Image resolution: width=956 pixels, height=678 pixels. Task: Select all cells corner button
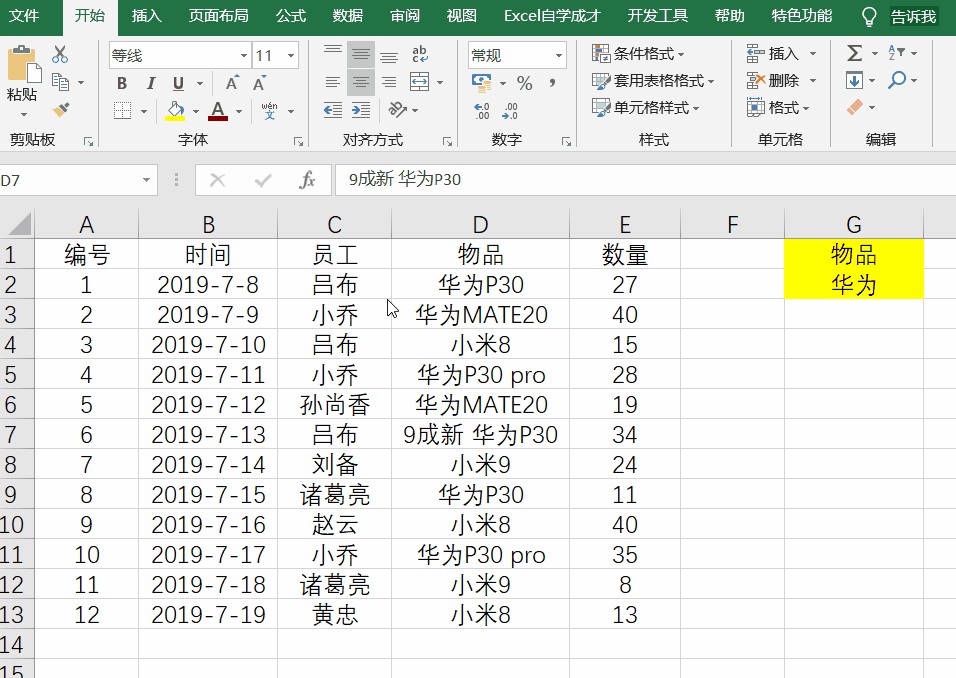pos(18,224)
